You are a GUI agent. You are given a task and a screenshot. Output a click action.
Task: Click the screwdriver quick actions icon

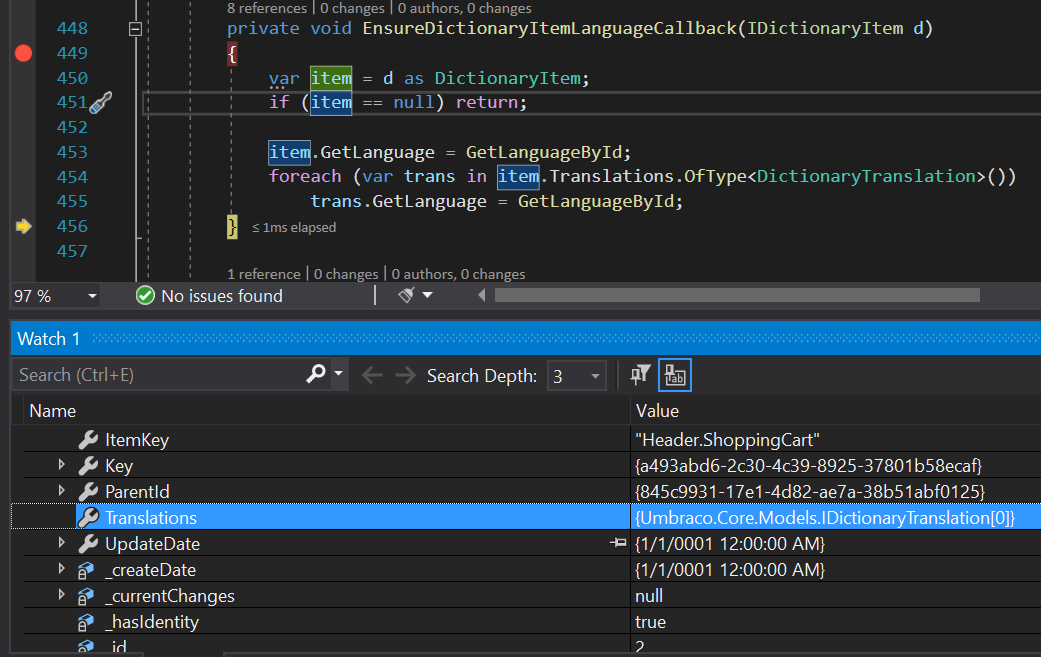pos(100,103)
